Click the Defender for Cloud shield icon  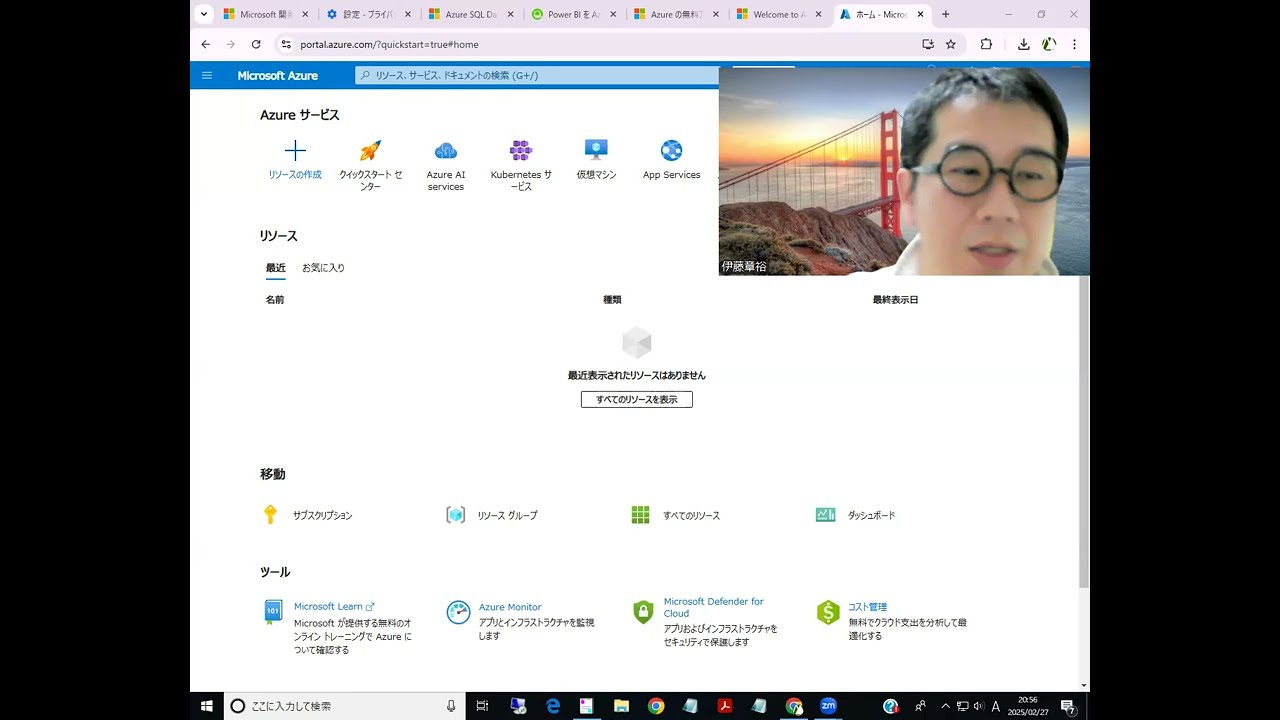(x=643, y=612)
